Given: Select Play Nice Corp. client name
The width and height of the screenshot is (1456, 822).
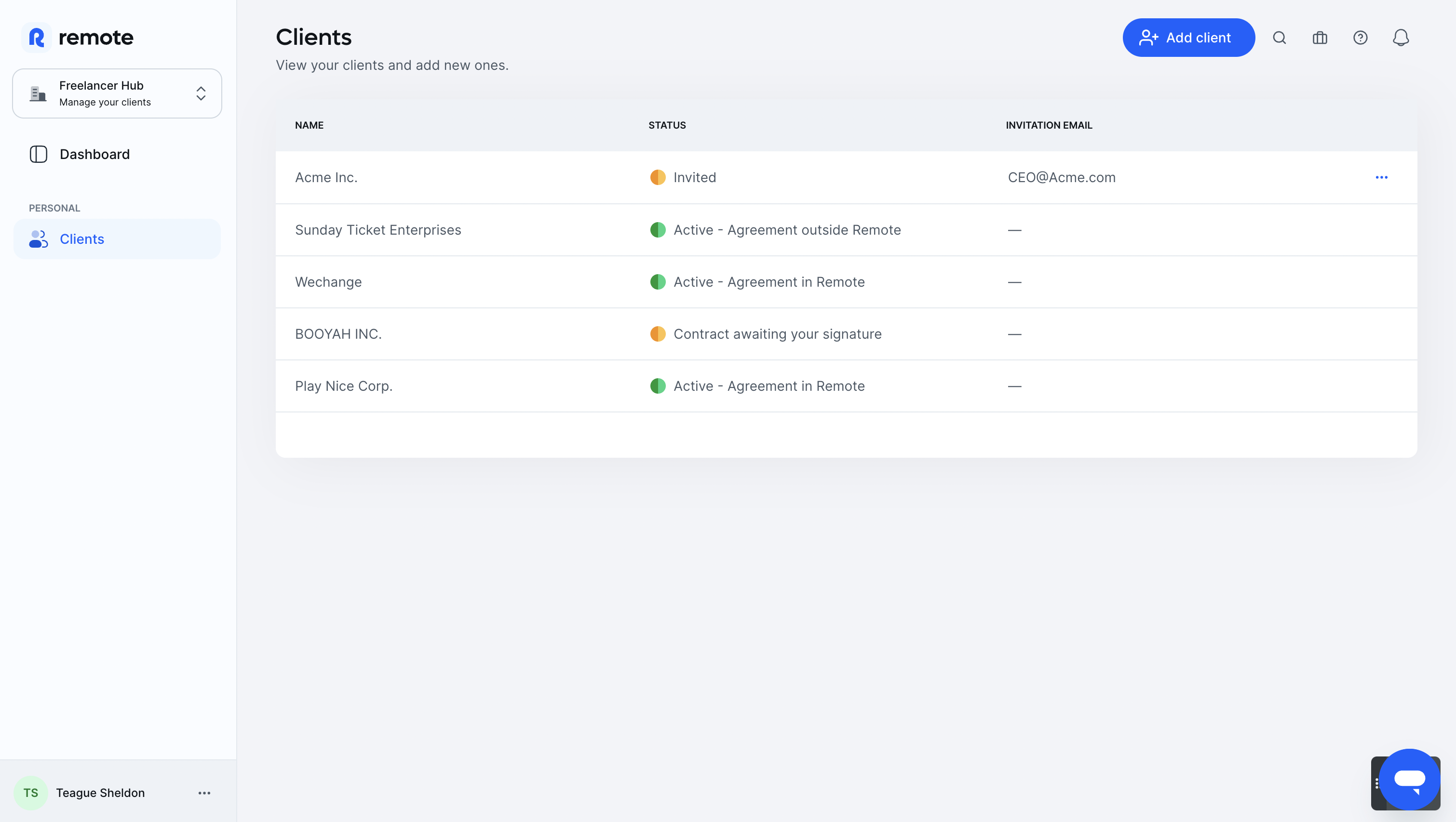Looking at the screenshot, I should [x=344, y=386].
